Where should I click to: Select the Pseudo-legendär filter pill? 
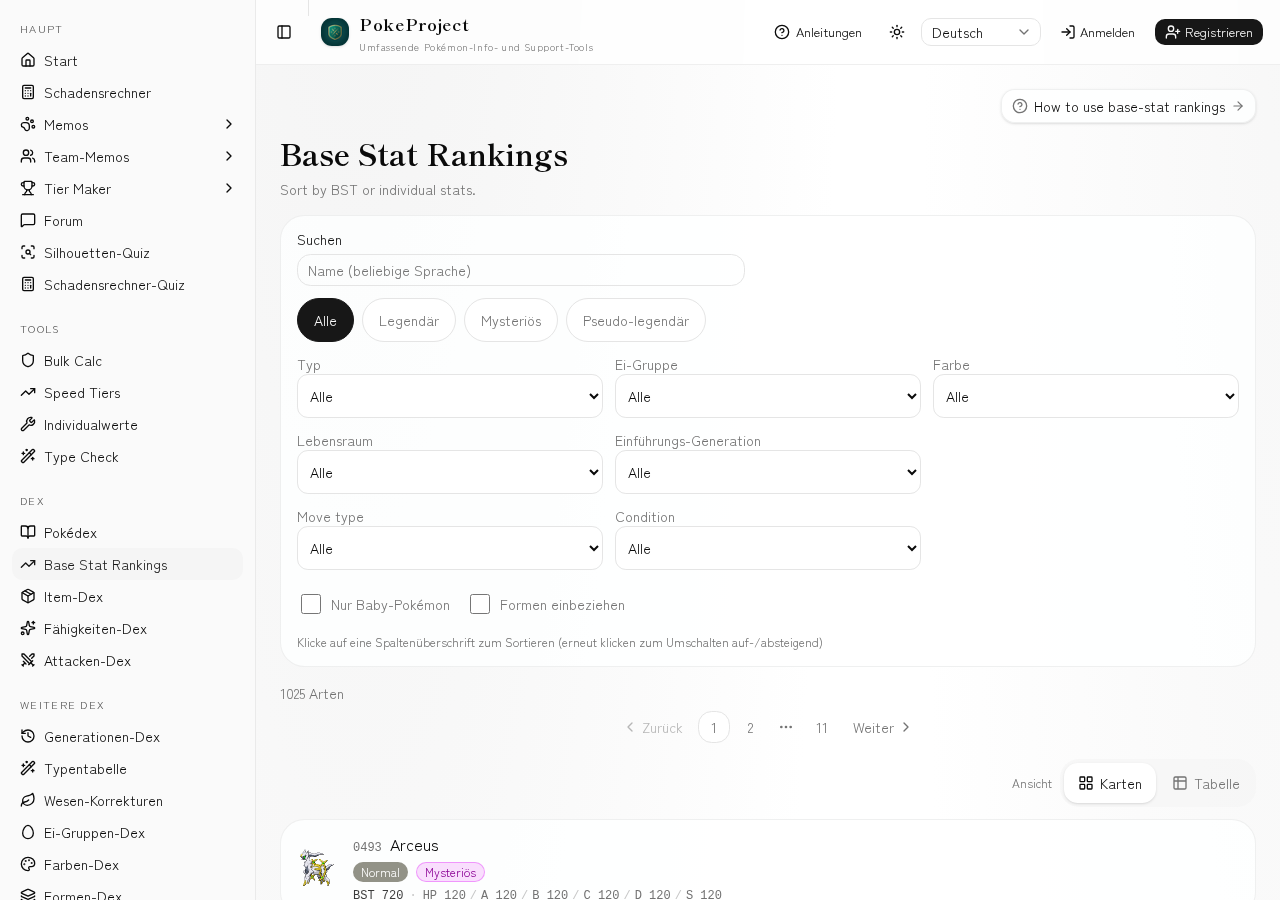pos(636,320)
